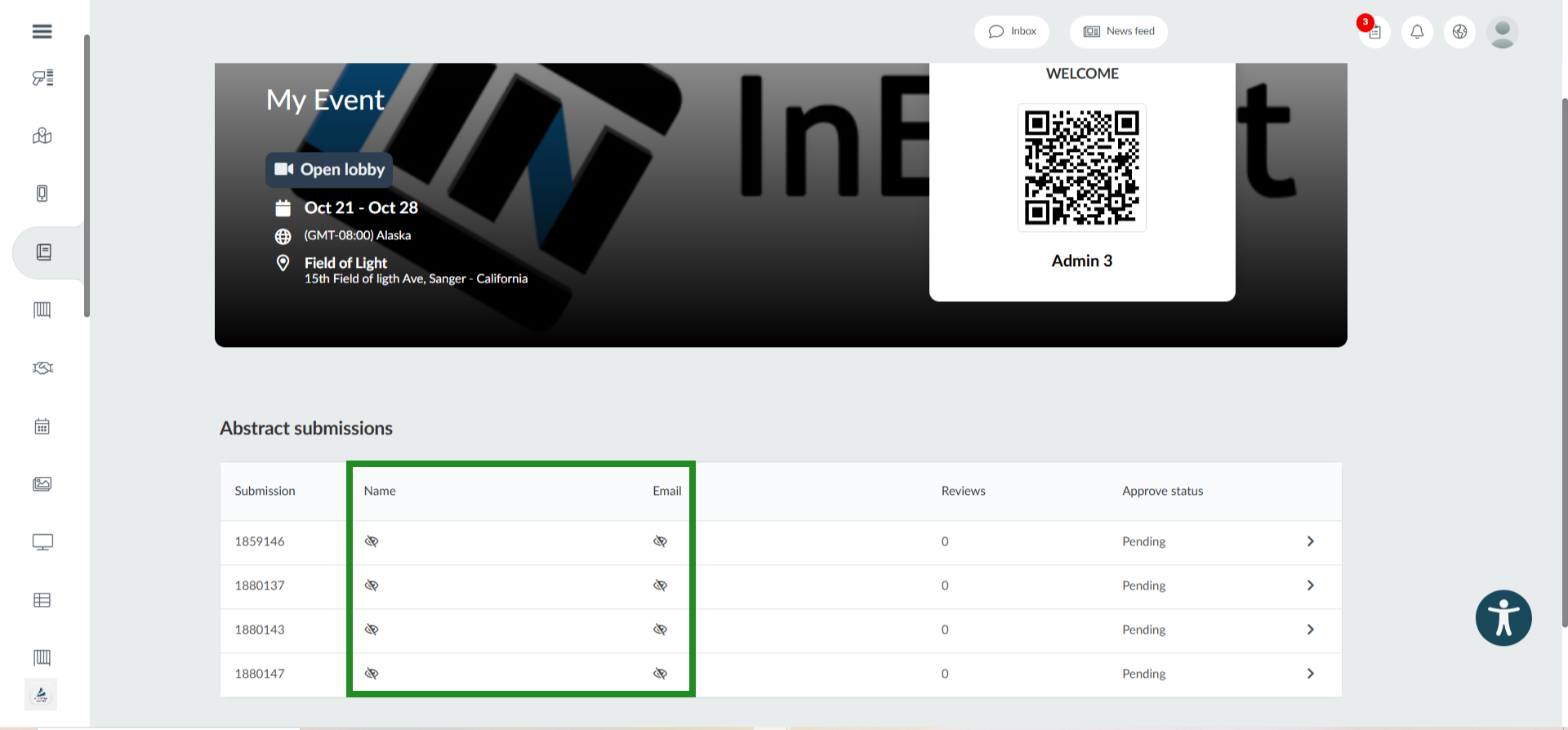The height and width of the screenshot is (730, 1568).
Task: Click the My Event title
Action: [325, 100]
